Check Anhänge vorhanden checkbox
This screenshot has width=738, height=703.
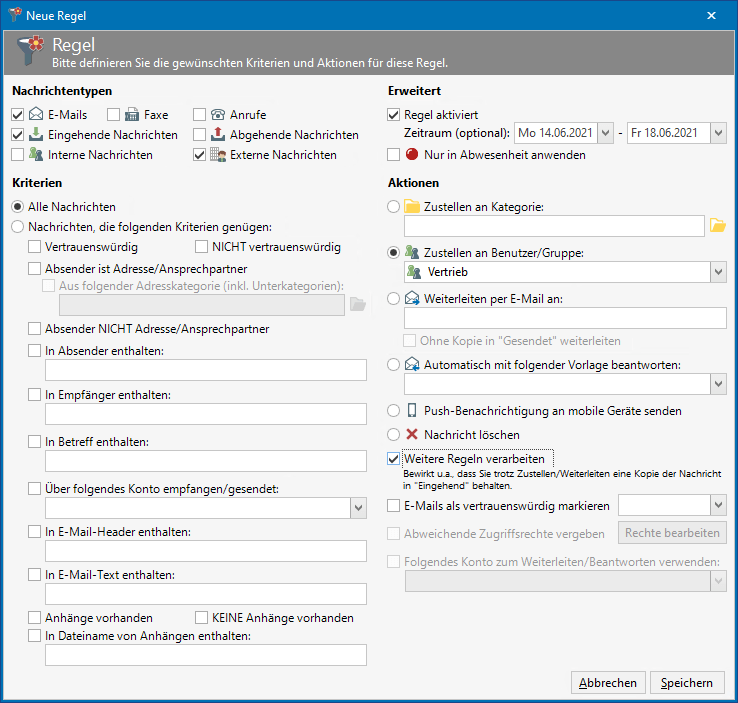[34, 617]
